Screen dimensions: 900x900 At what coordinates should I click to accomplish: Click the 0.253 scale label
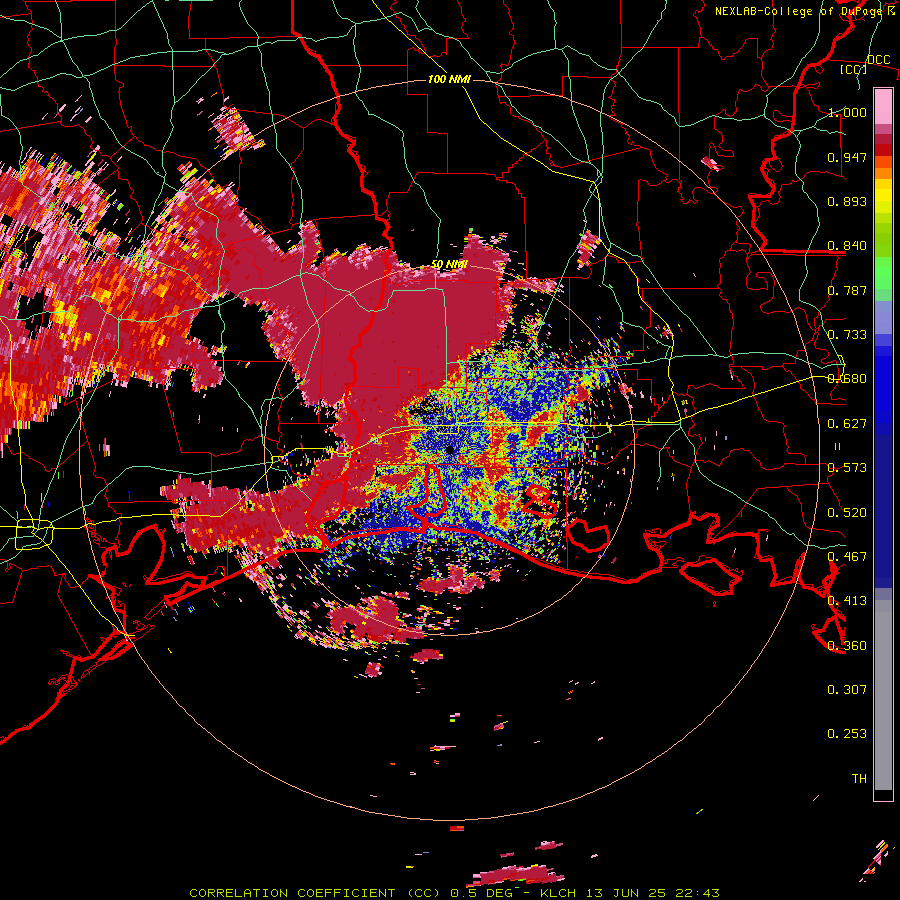[x=847, y=734]
